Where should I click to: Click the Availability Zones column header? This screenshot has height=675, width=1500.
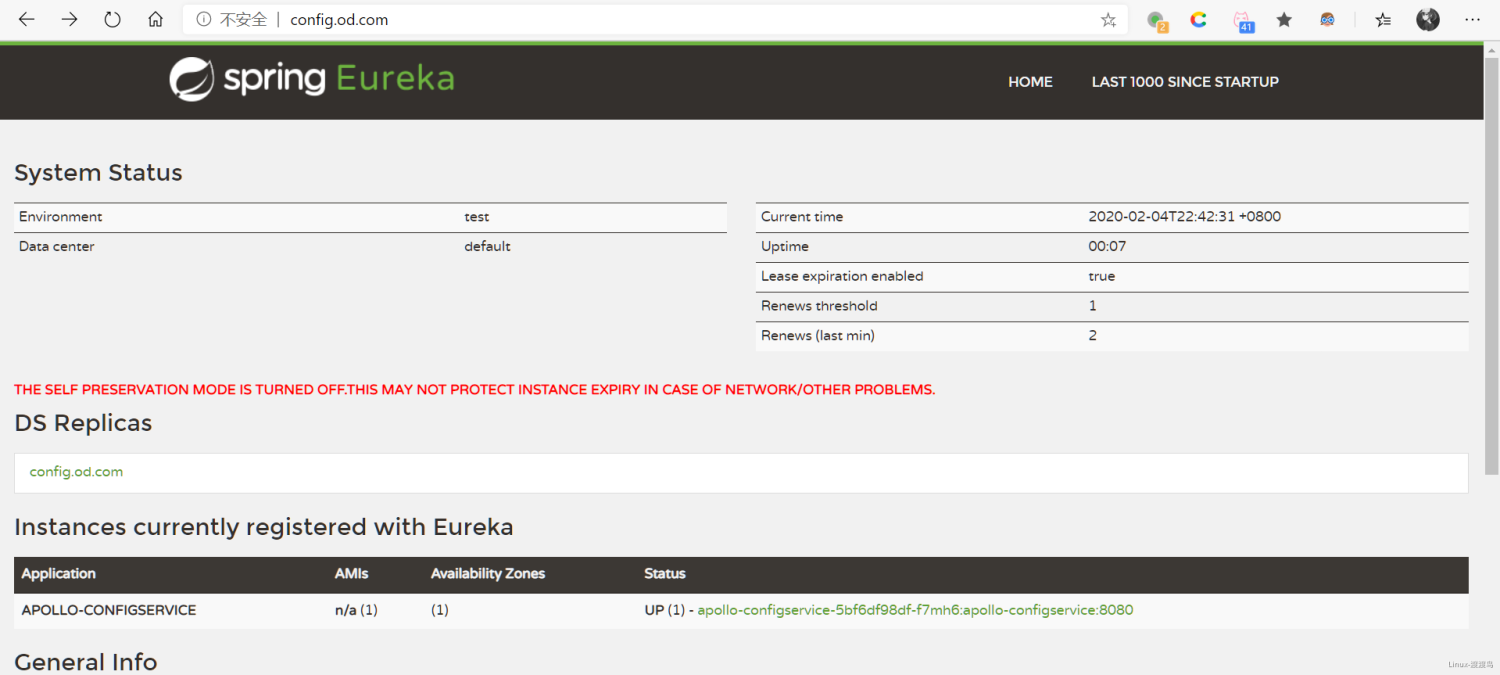(x=488, y=574)
